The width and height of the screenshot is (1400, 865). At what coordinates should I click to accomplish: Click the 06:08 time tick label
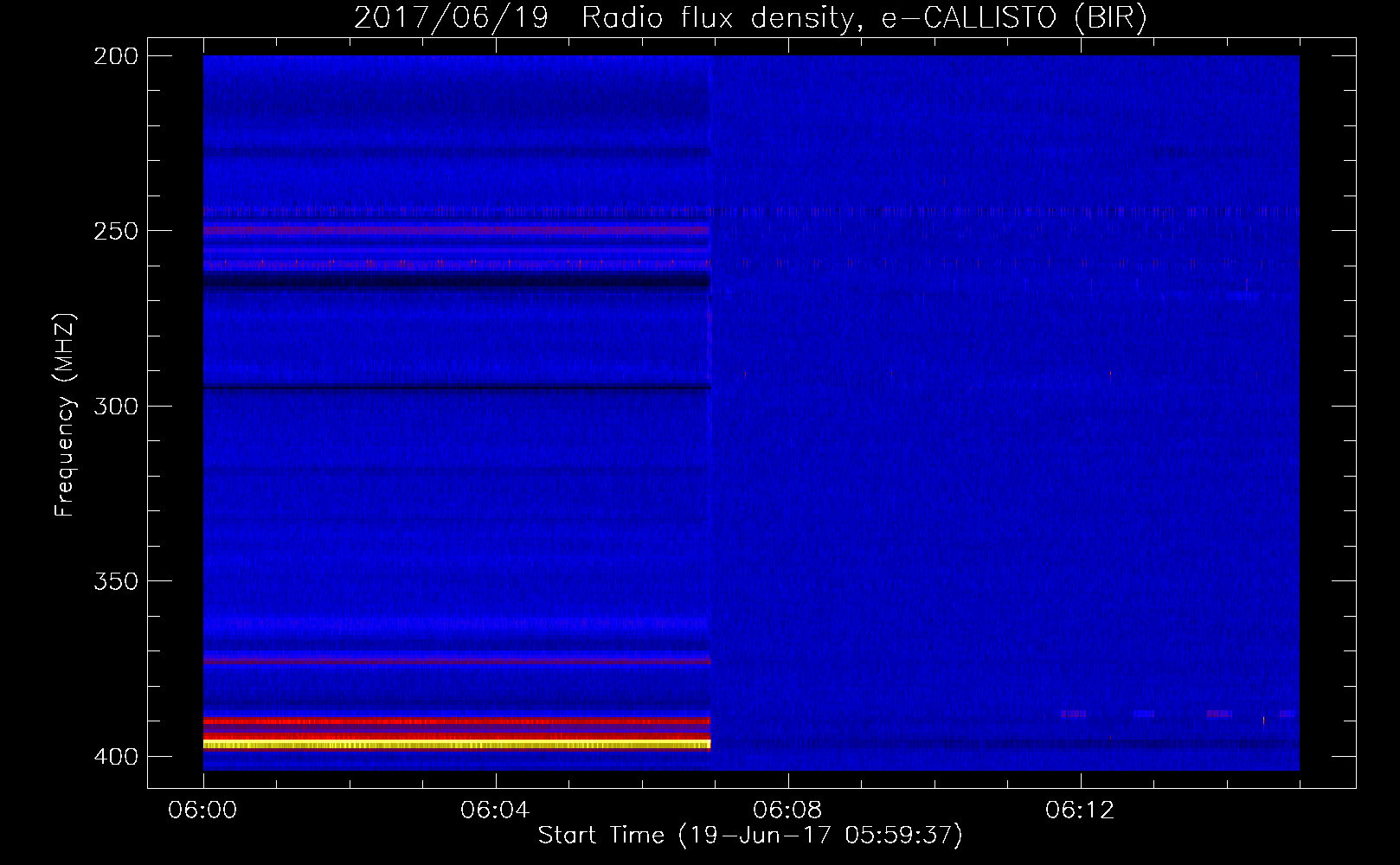787,810
